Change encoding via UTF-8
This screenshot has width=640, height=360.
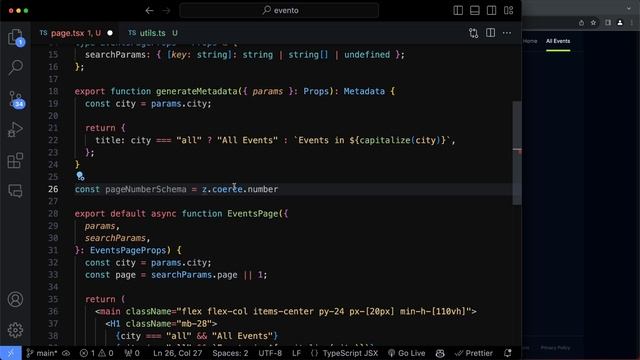pos(270,353)
